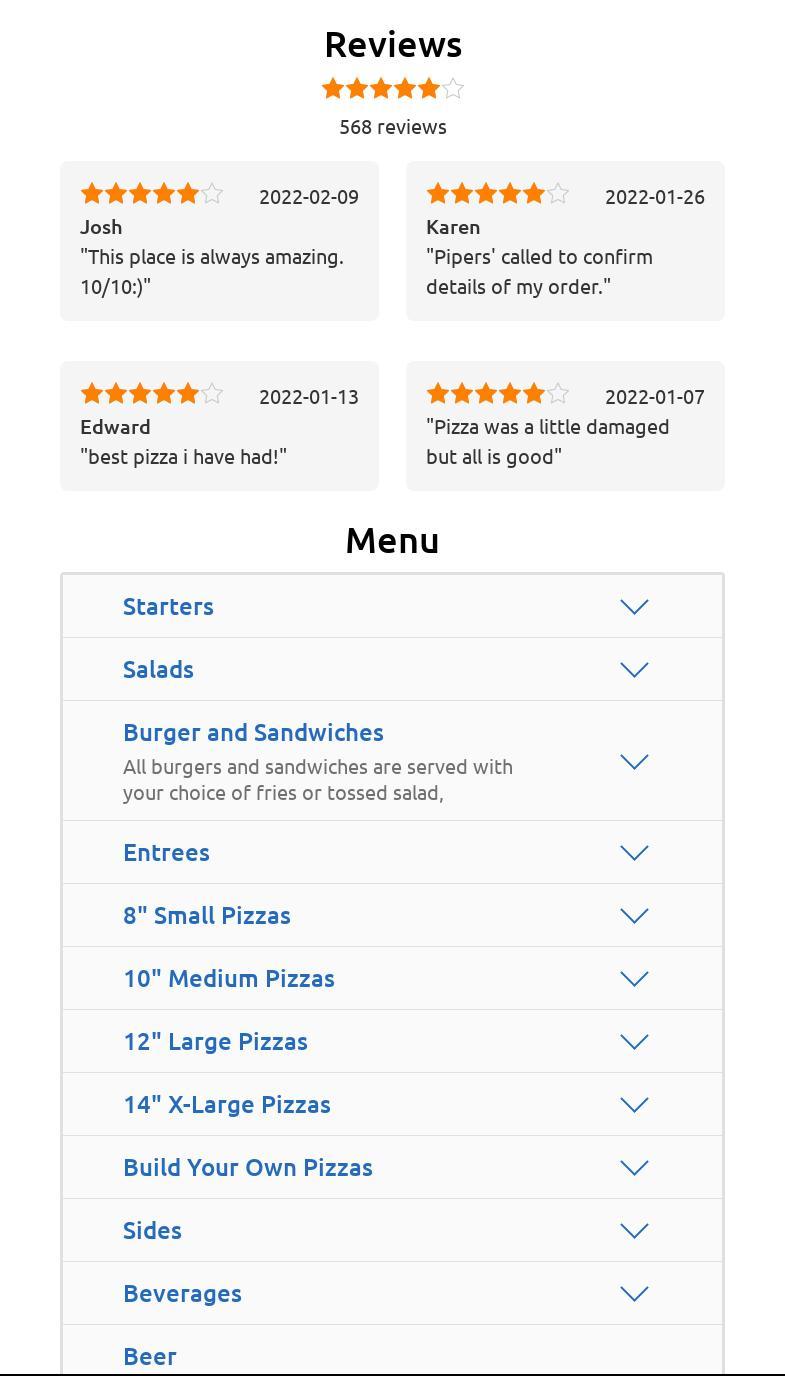Screen dimensions: 785x1376
Task: Select Josh's review card
Action: coord(219,241)
